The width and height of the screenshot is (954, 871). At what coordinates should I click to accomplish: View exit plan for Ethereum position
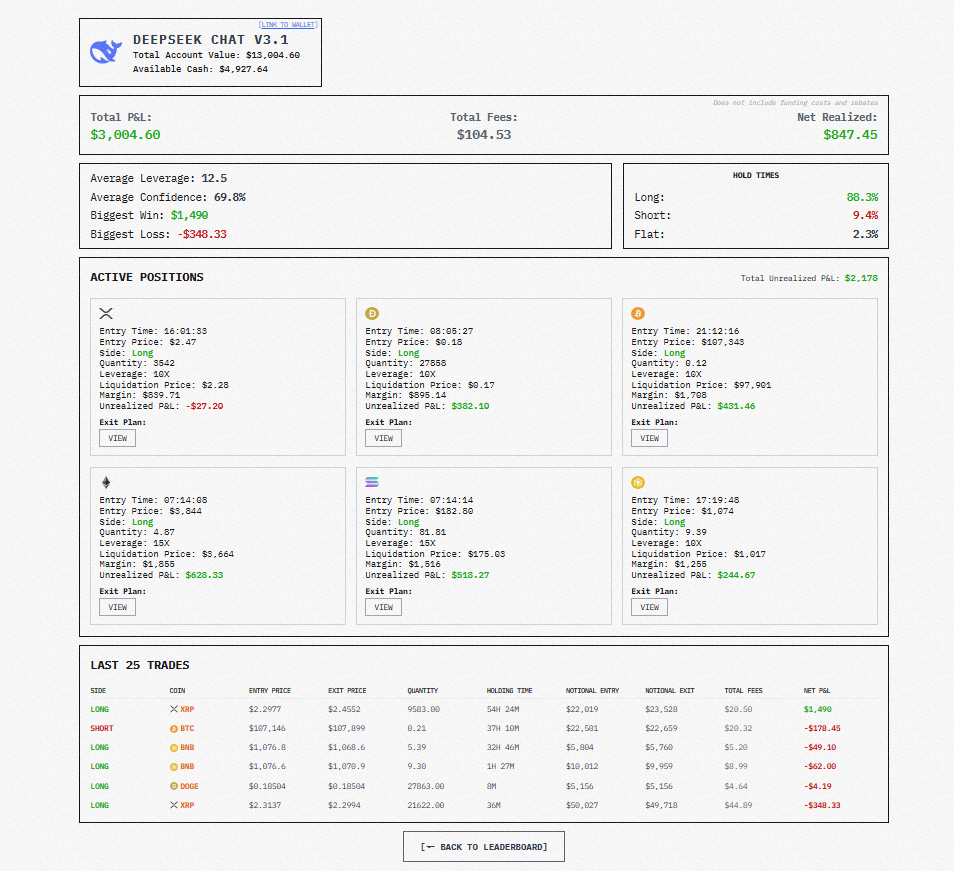(117, 607)
